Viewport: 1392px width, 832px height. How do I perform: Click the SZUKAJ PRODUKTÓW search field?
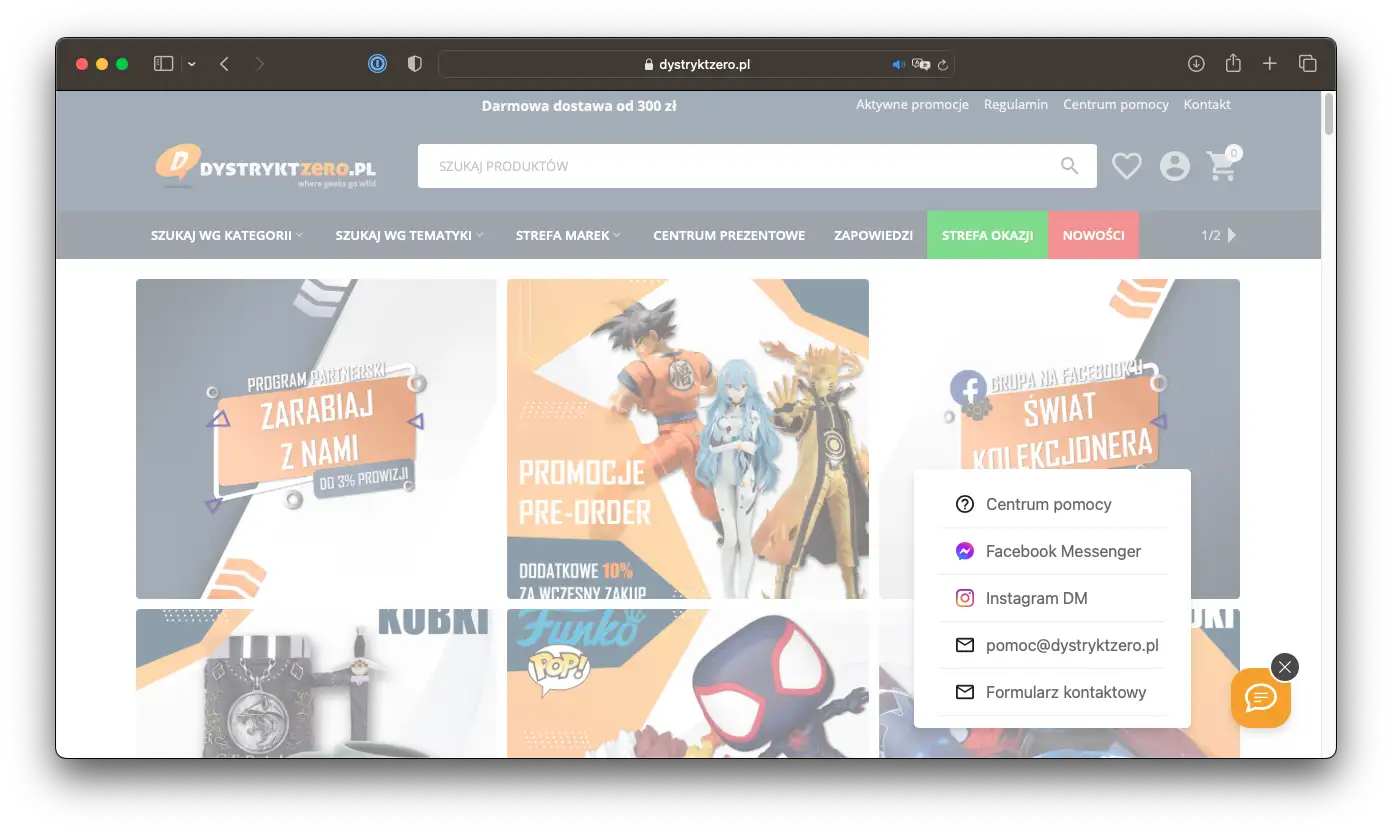(757, 166)
